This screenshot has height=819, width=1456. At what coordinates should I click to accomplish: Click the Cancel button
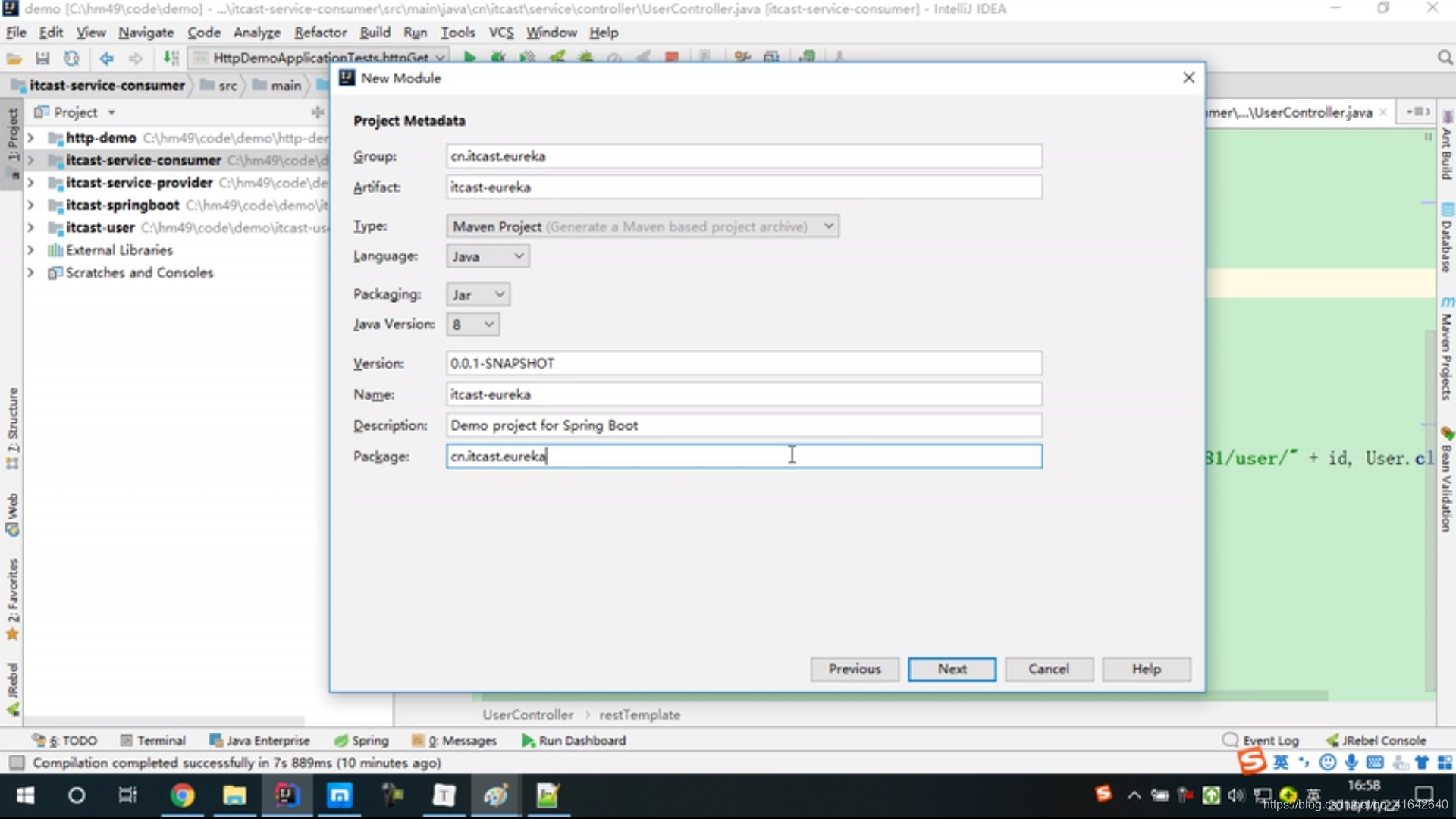click(x=1049, y=669)
